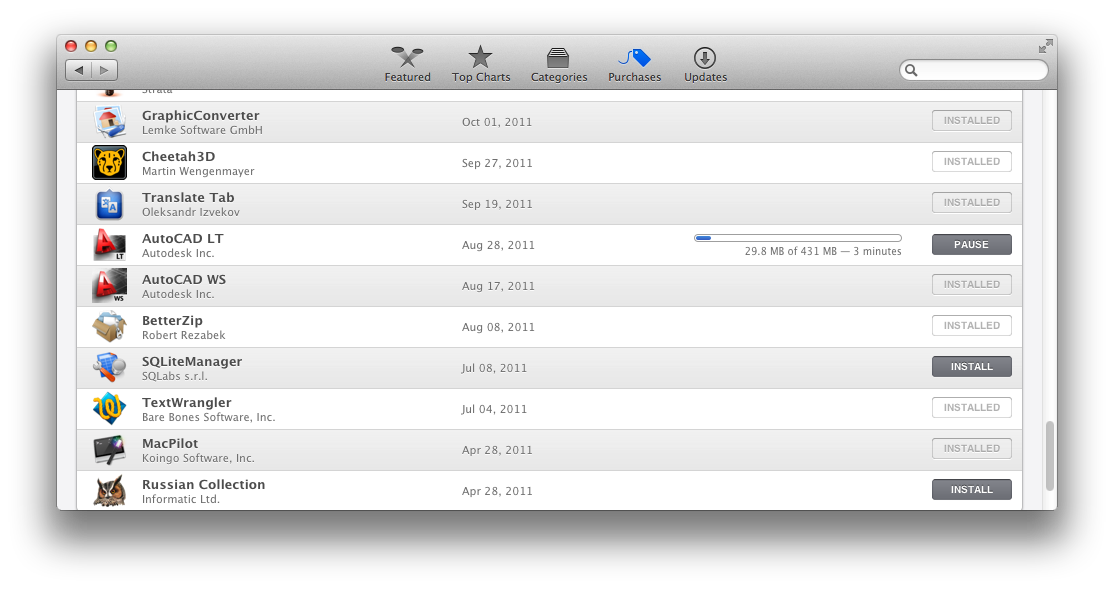Click the search magnifier icon

(912, 70)
